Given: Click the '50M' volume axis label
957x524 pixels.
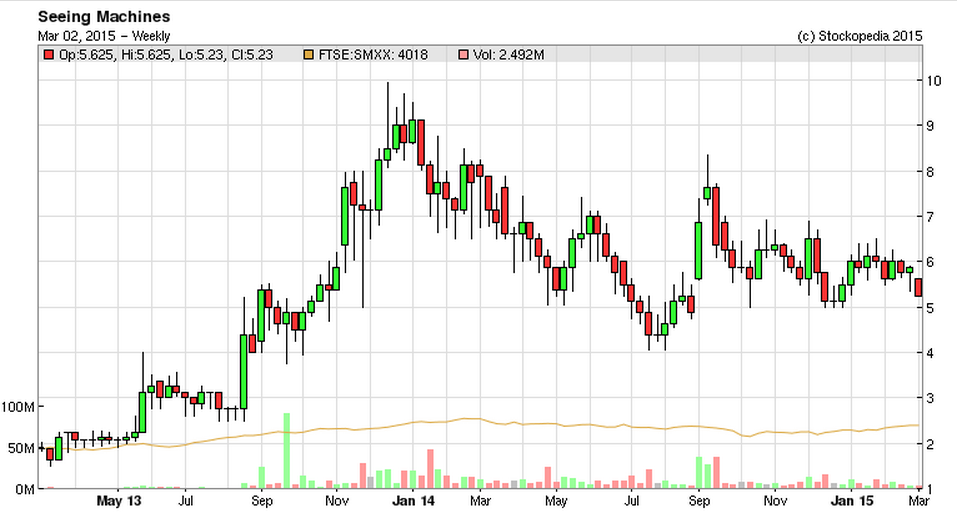Looking at the screenshot, I should pos(21,448).
